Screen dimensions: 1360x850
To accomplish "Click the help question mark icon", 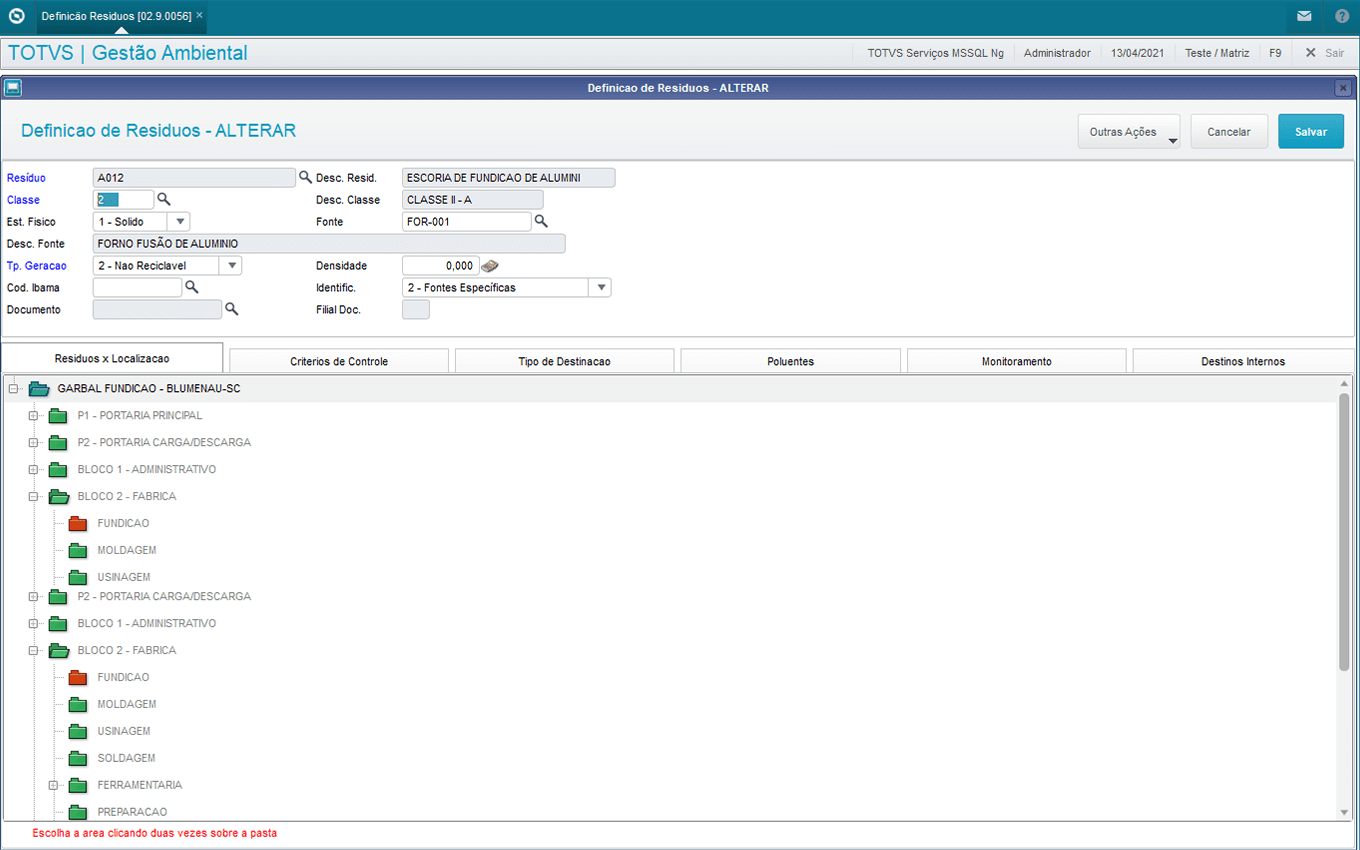I will coord(1342,16).
